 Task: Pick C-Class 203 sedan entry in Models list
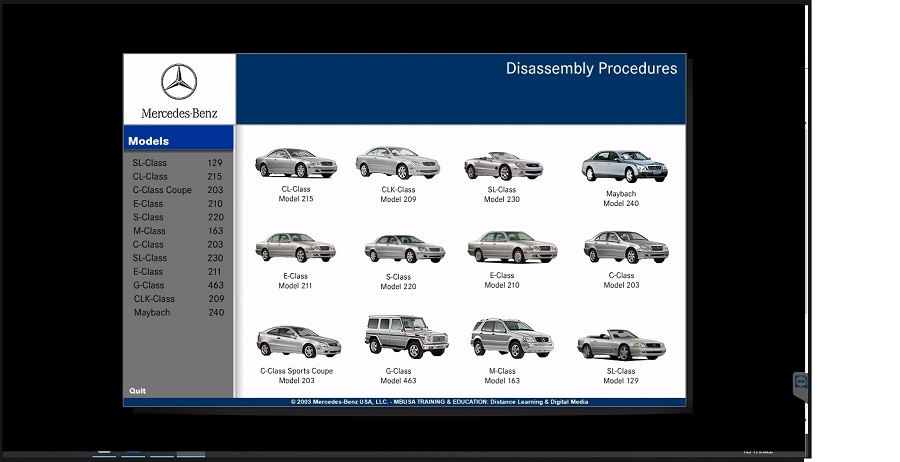click(177, 244)
